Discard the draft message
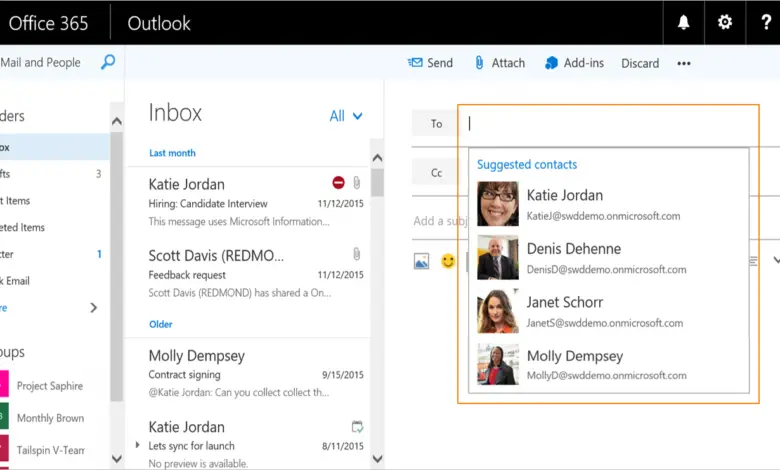The height and width of the screenshot is (470, 780). [x=640, y=63]
